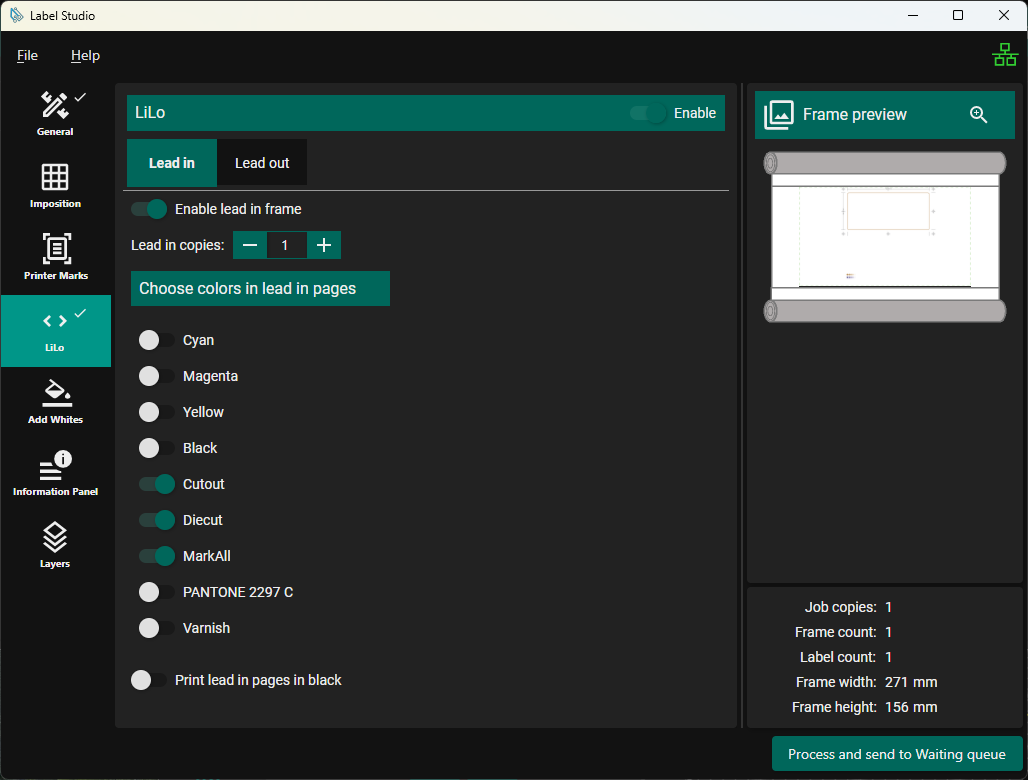The height and width of the screenshot is (780, 1028).
Task: Decrease lead in copies with minus button
Action: [250, 246]
